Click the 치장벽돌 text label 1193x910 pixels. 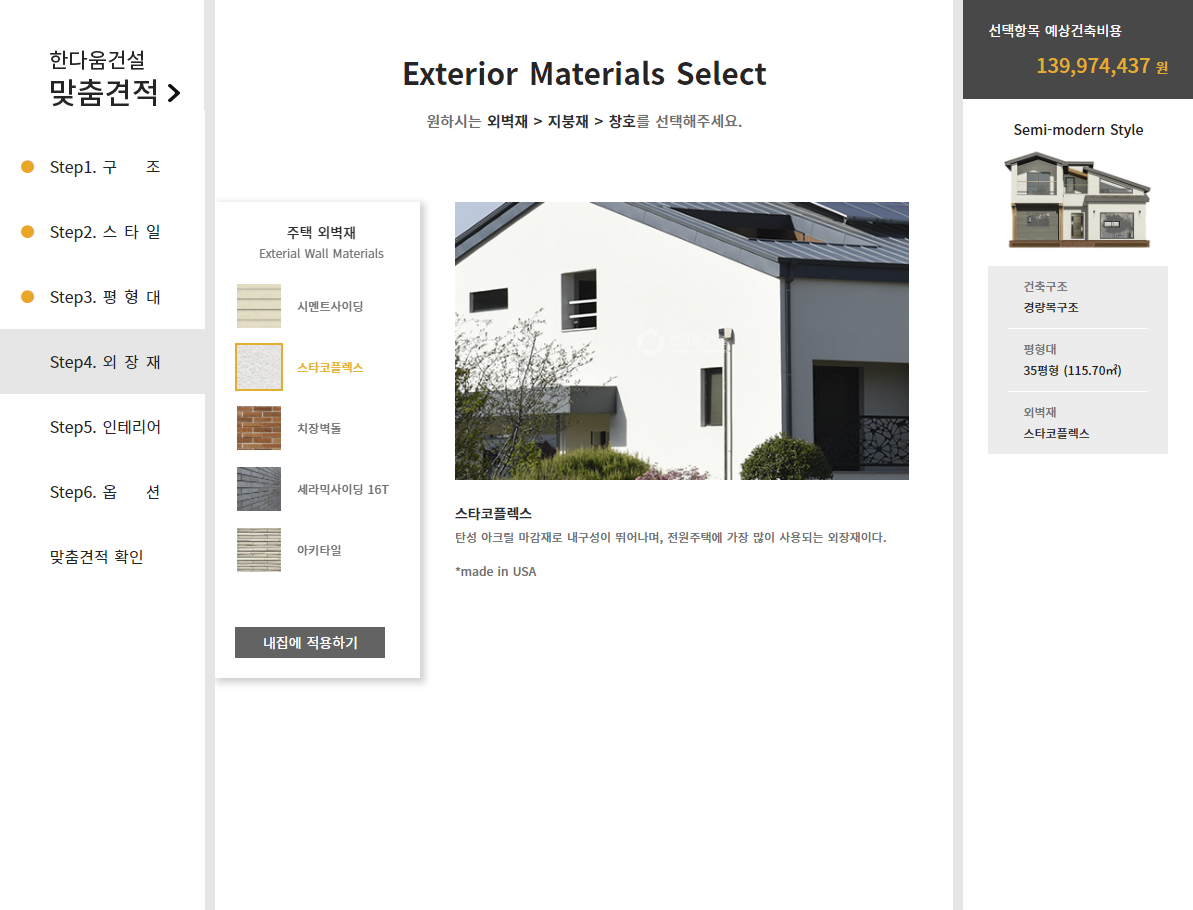[319, 428]
